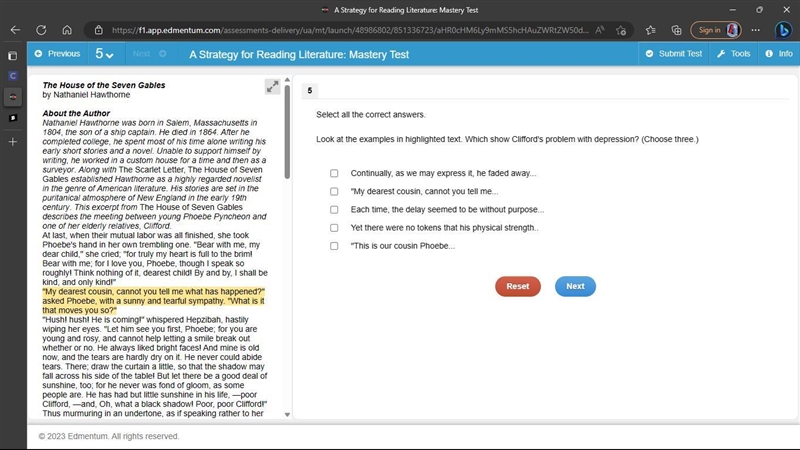
Task: Restore down the browser window
Action: tap(759, 10)
